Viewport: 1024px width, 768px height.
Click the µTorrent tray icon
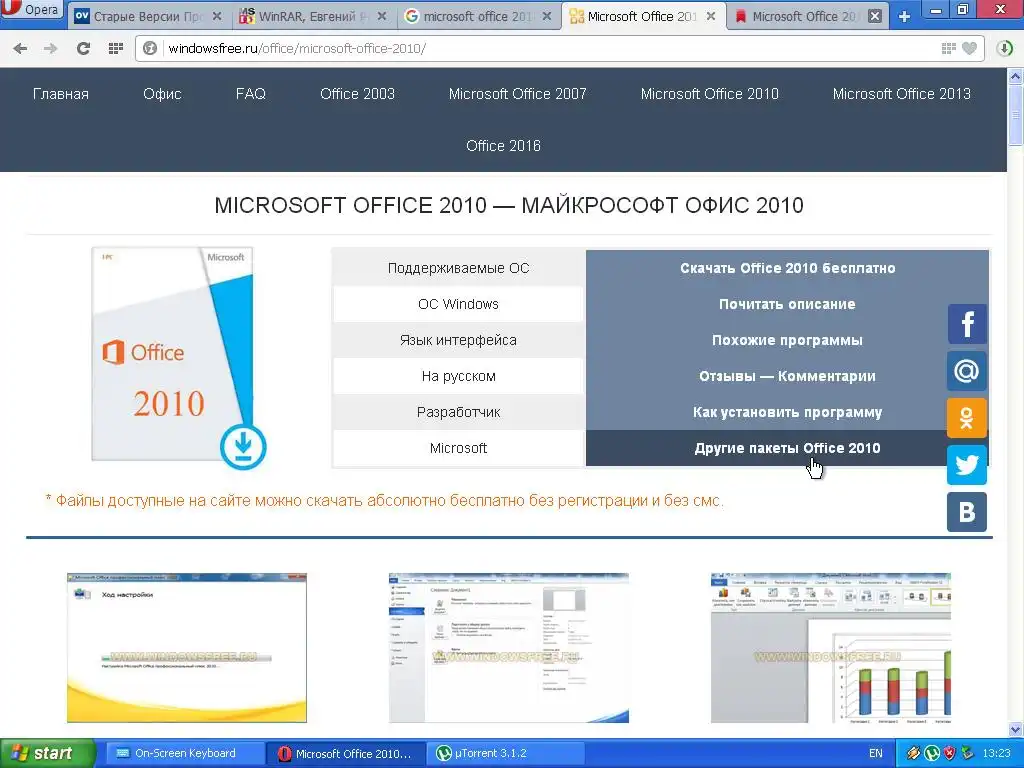pos(932,754)
